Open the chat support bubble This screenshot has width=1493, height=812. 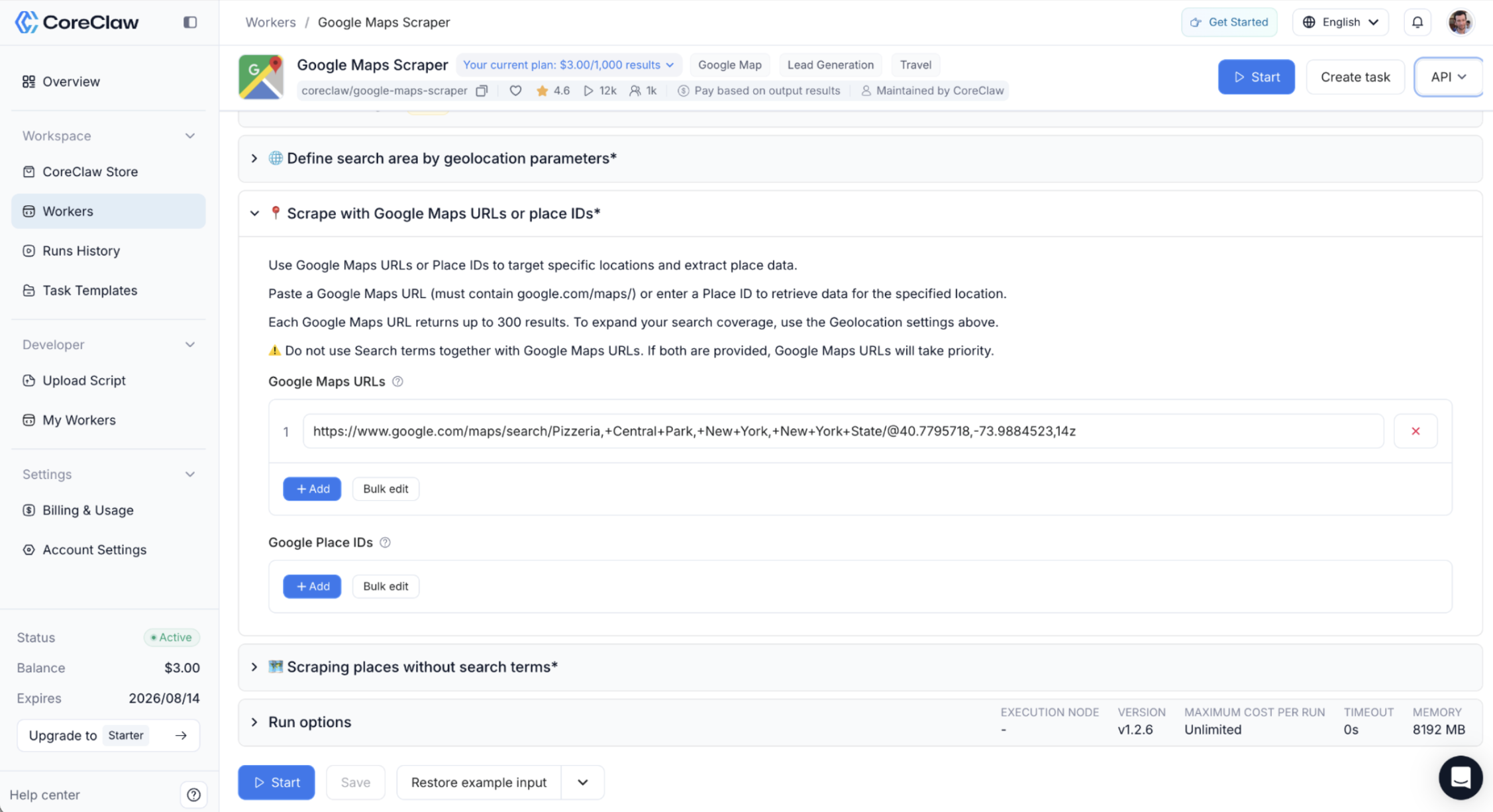pyautogui.click(x=1460, y=778)
